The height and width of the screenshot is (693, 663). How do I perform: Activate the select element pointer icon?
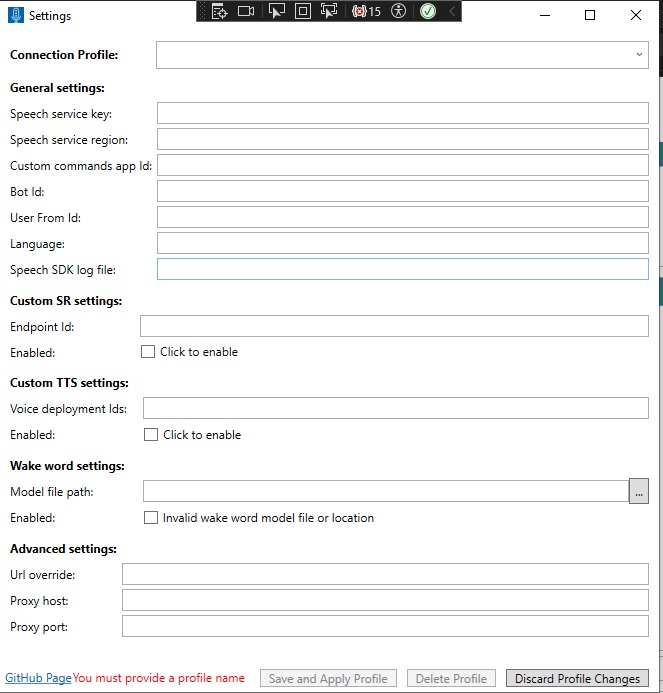[x=277, y=12]
